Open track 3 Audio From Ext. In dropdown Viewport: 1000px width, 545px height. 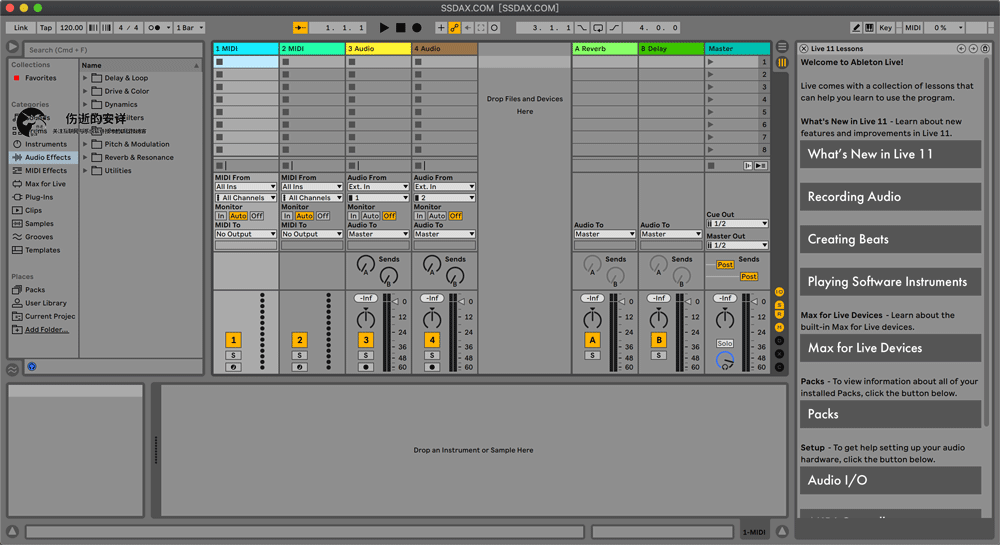(x=378, y=187)
